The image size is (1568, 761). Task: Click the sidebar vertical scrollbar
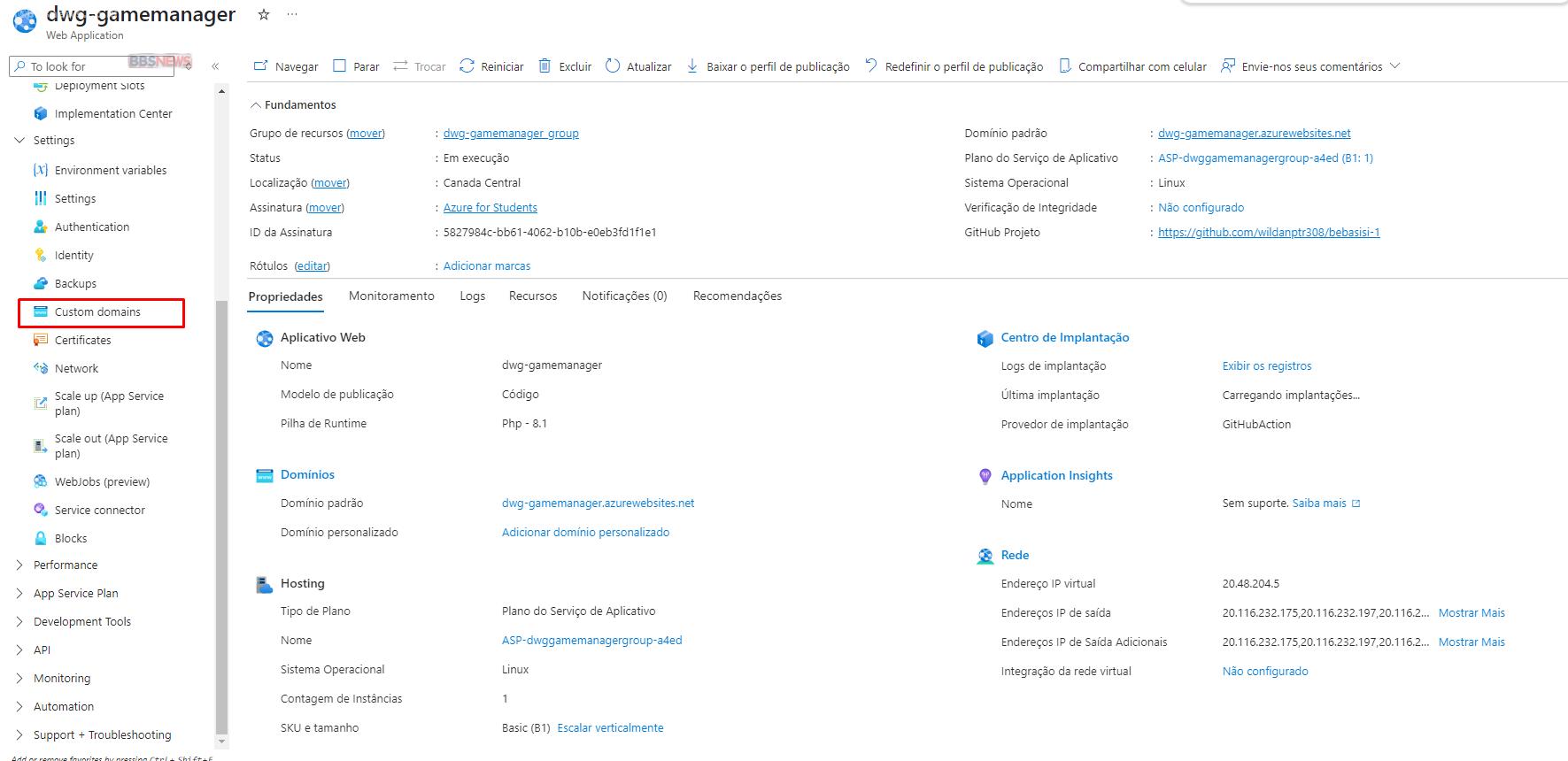point(221,513)
